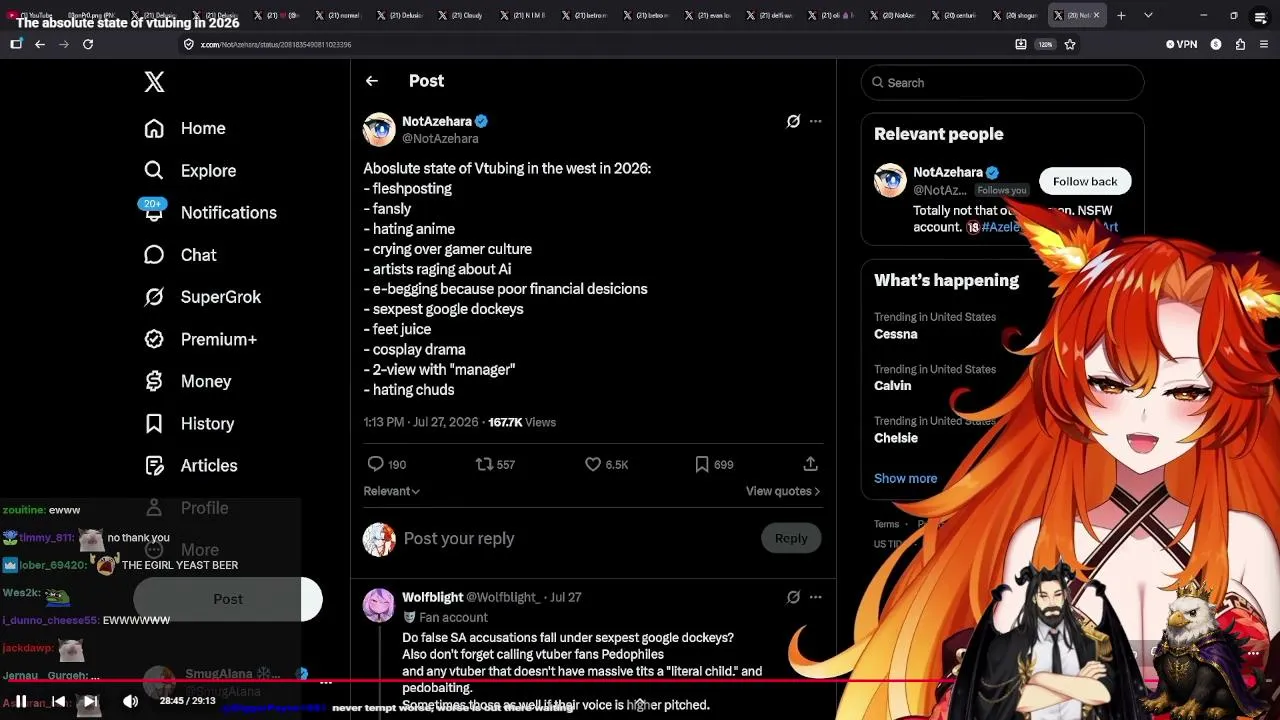Open the tab list dropdown arrow
Image resolution: width=1280 pixels, height=720 pixels.
tap(1148, 15)
